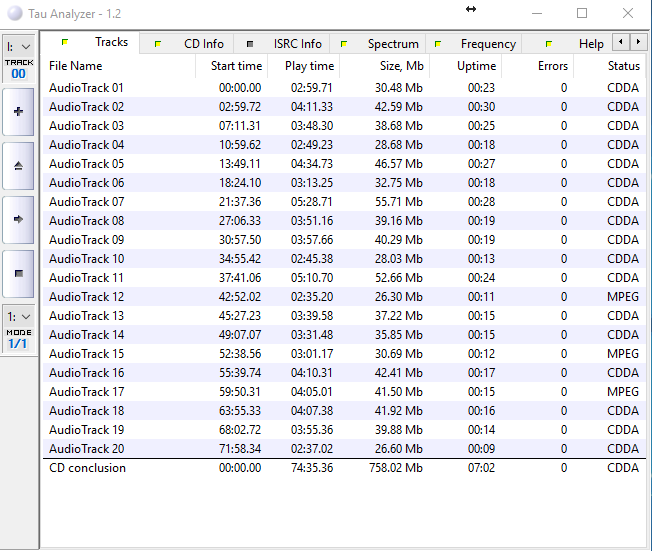Viewport: 652px width, 551px height.
Task: Click the File Name column header
Action: (119, 66)
